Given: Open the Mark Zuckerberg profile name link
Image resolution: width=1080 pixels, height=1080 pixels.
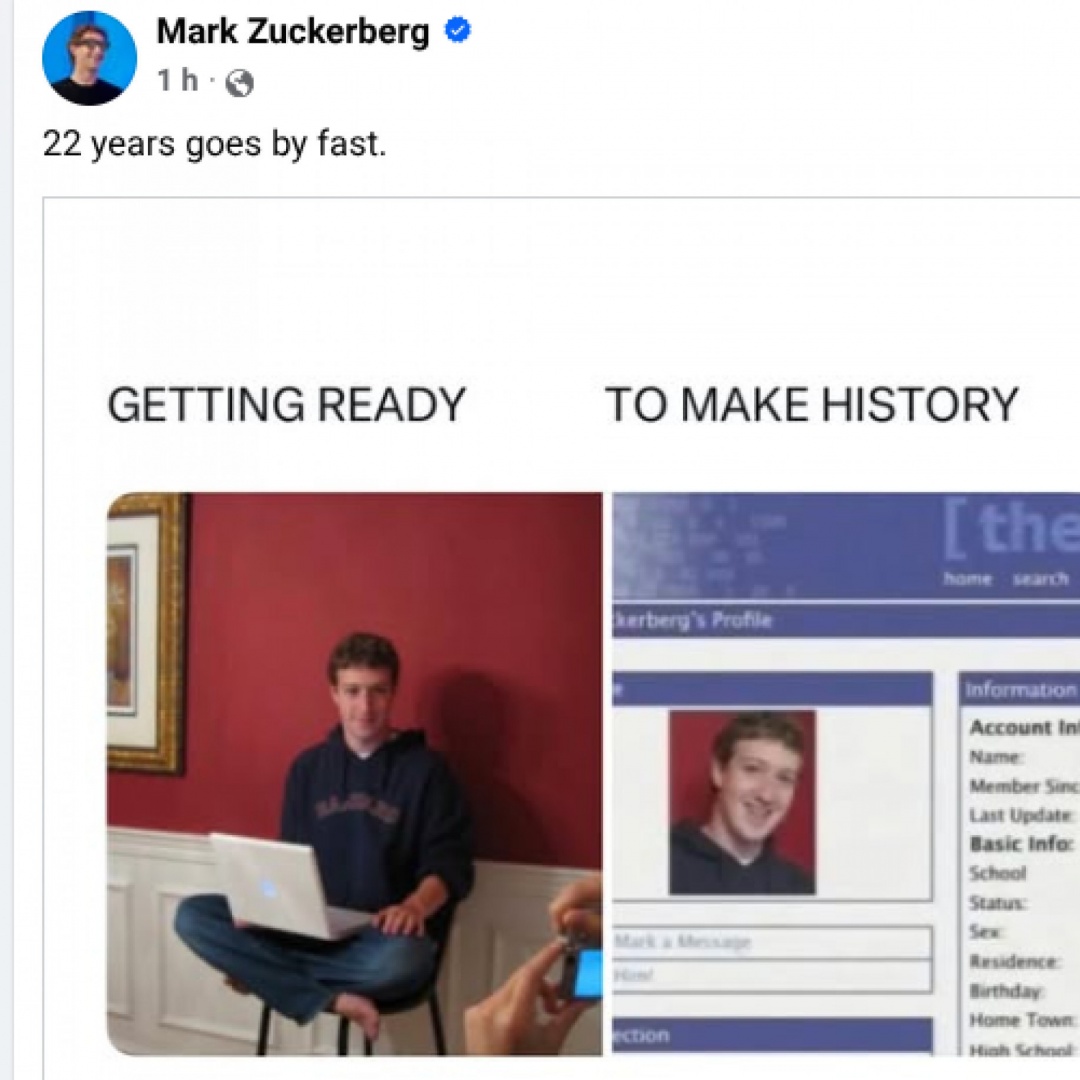Looking at the screenshot, I should 293,32.
